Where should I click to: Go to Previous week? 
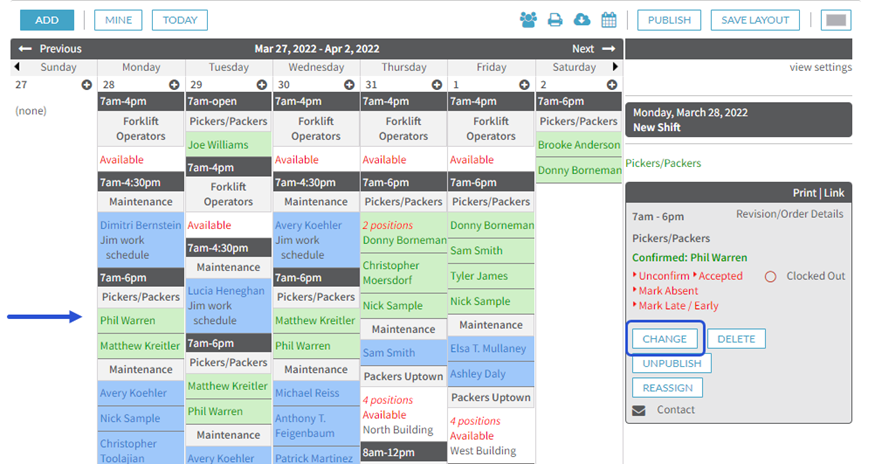(50, 49)
